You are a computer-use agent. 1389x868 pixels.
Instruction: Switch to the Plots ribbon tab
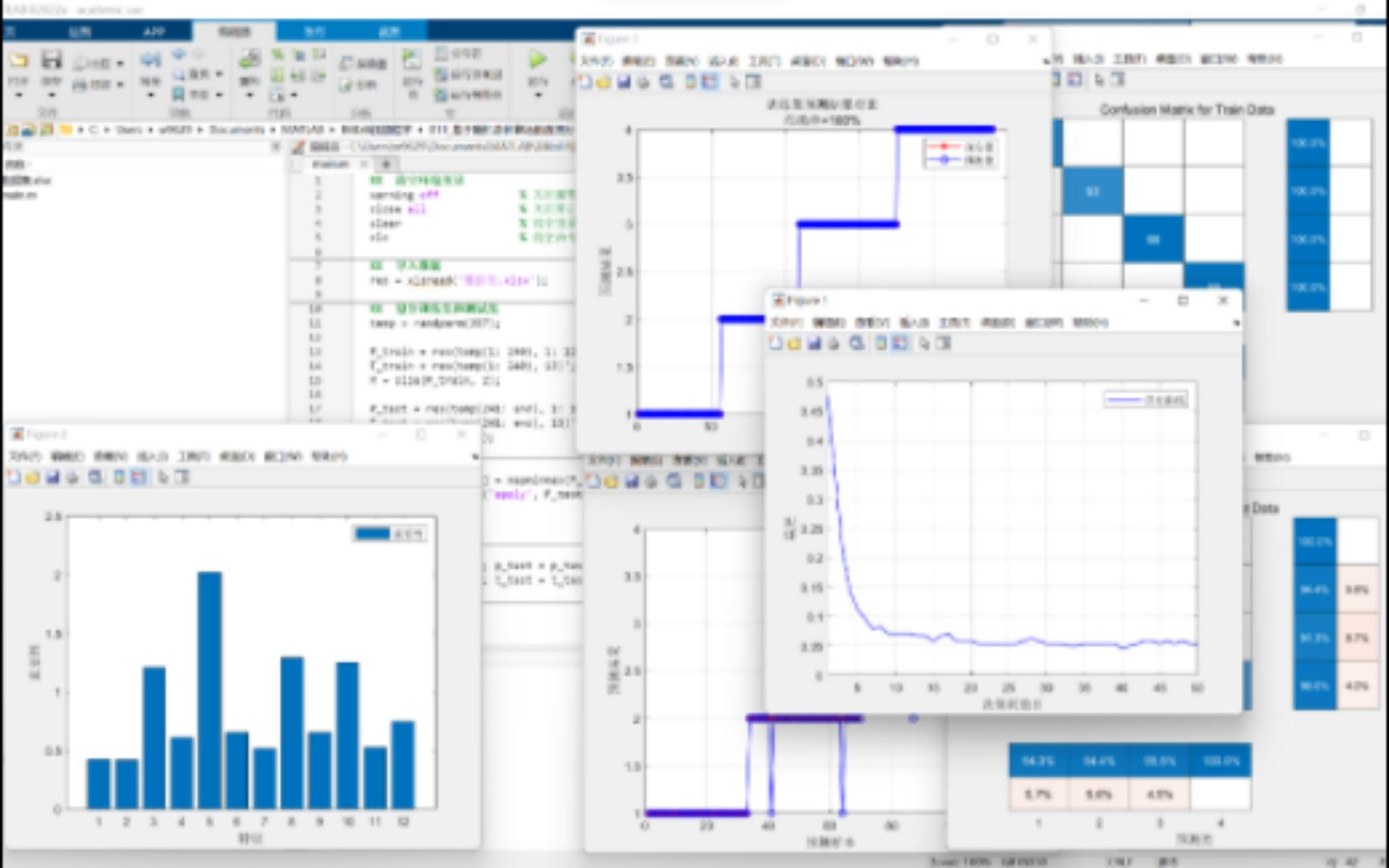[80, 31]
